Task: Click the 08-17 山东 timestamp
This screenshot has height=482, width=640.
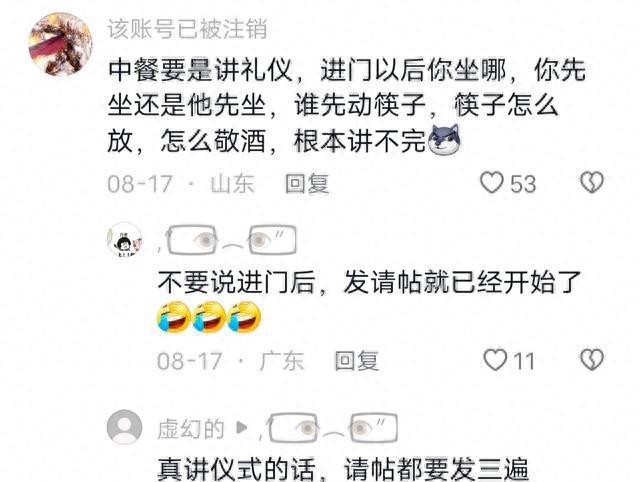Action: coord(181,183)
